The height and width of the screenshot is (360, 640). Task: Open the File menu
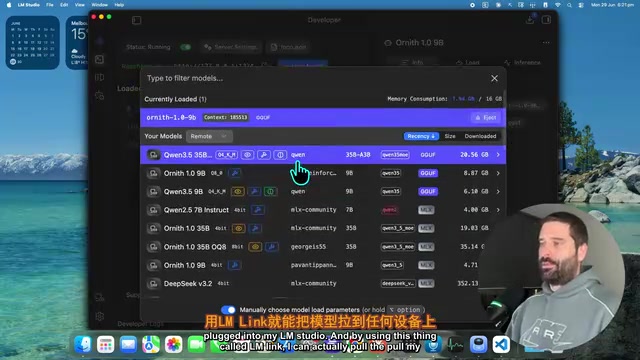click(x=50, y=5)
